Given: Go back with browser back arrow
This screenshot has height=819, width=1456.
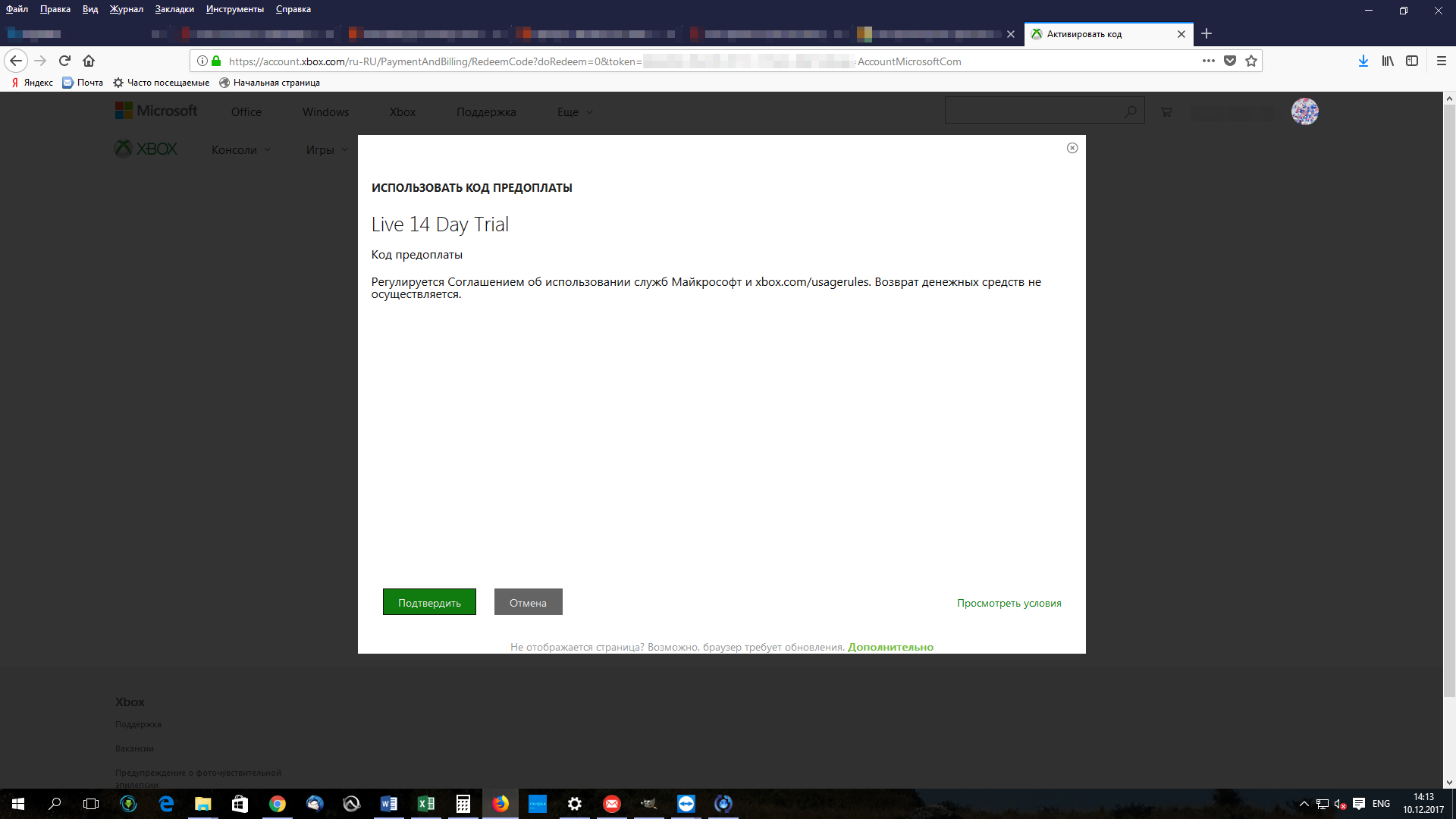Looking at the screenshot, I should (x=16, y=61).
